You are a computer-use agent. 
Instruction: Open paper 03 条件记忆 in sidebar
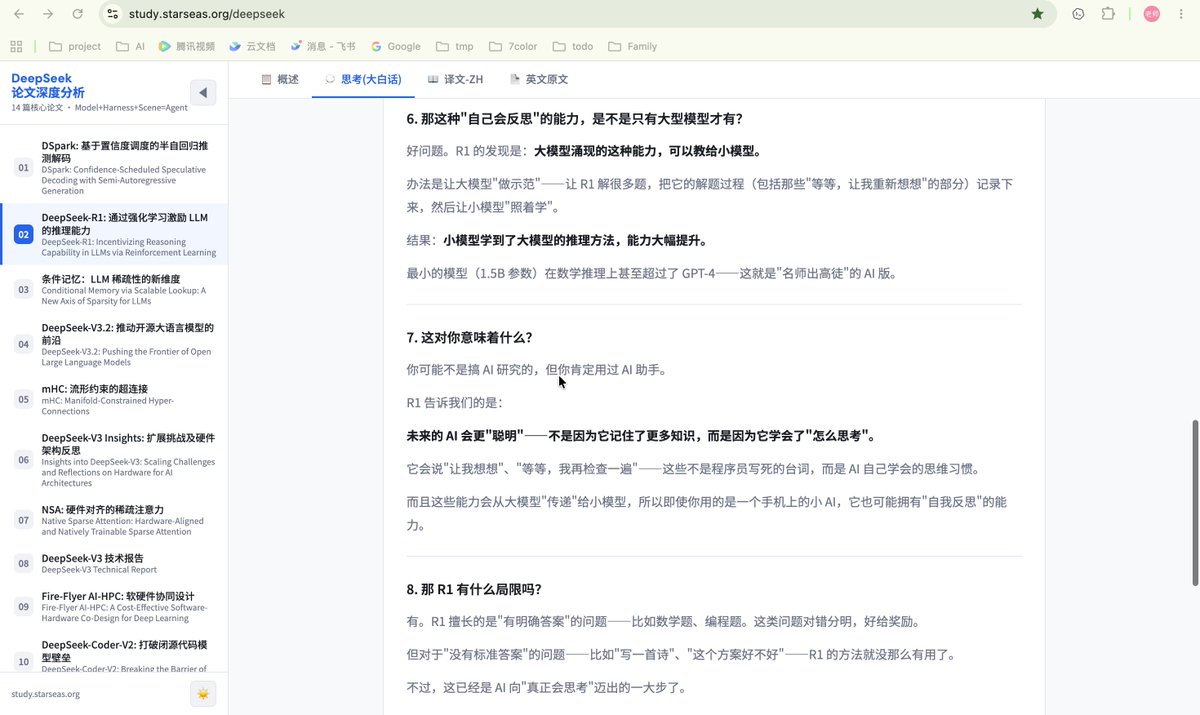pyautogui.click(x=114, y=290)
